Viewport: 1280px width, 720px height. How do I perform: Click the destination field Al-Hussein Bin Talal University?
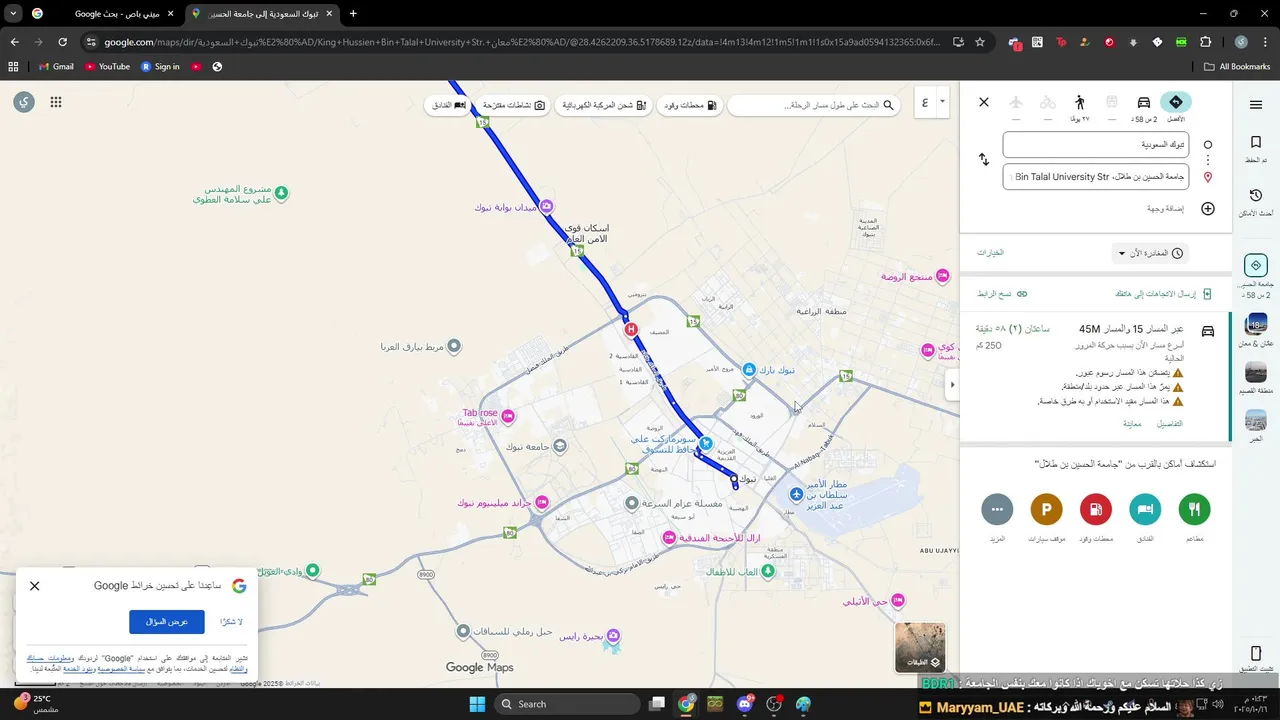pyautogui.click(x=1097, y=177)
